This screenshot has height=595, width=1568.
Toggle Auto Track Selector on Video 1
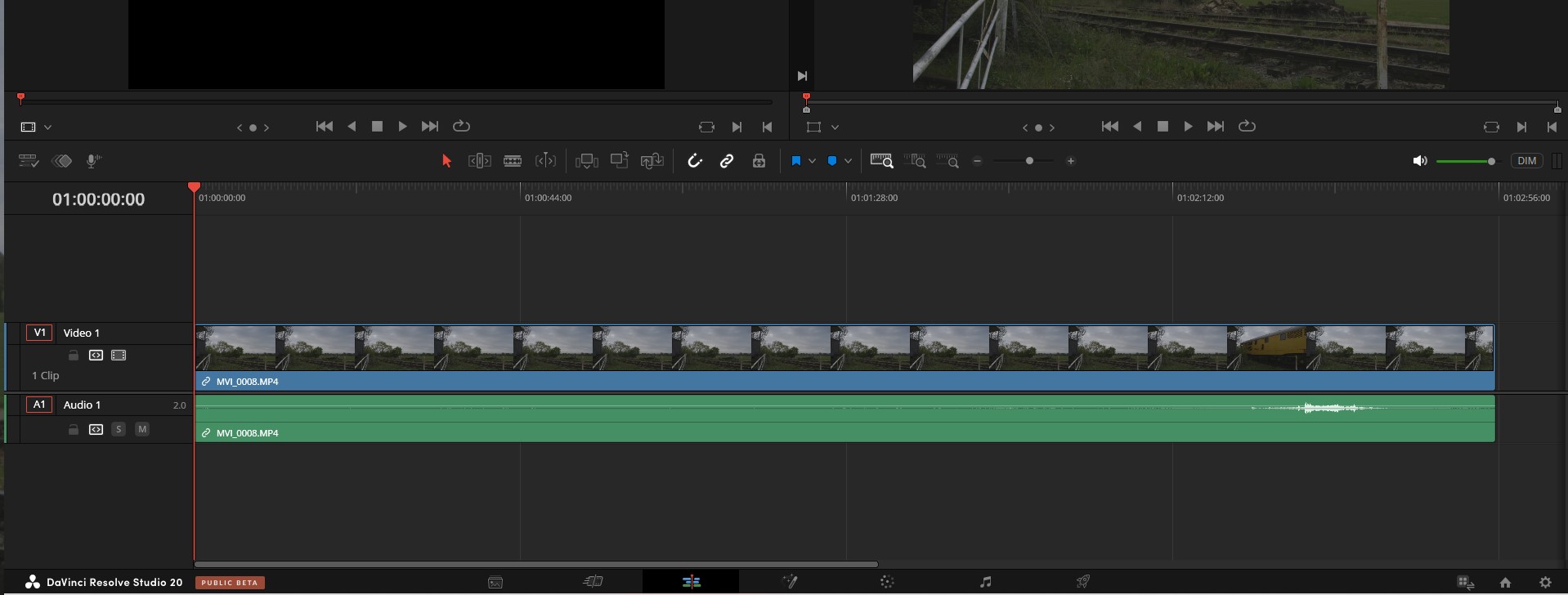96,355
